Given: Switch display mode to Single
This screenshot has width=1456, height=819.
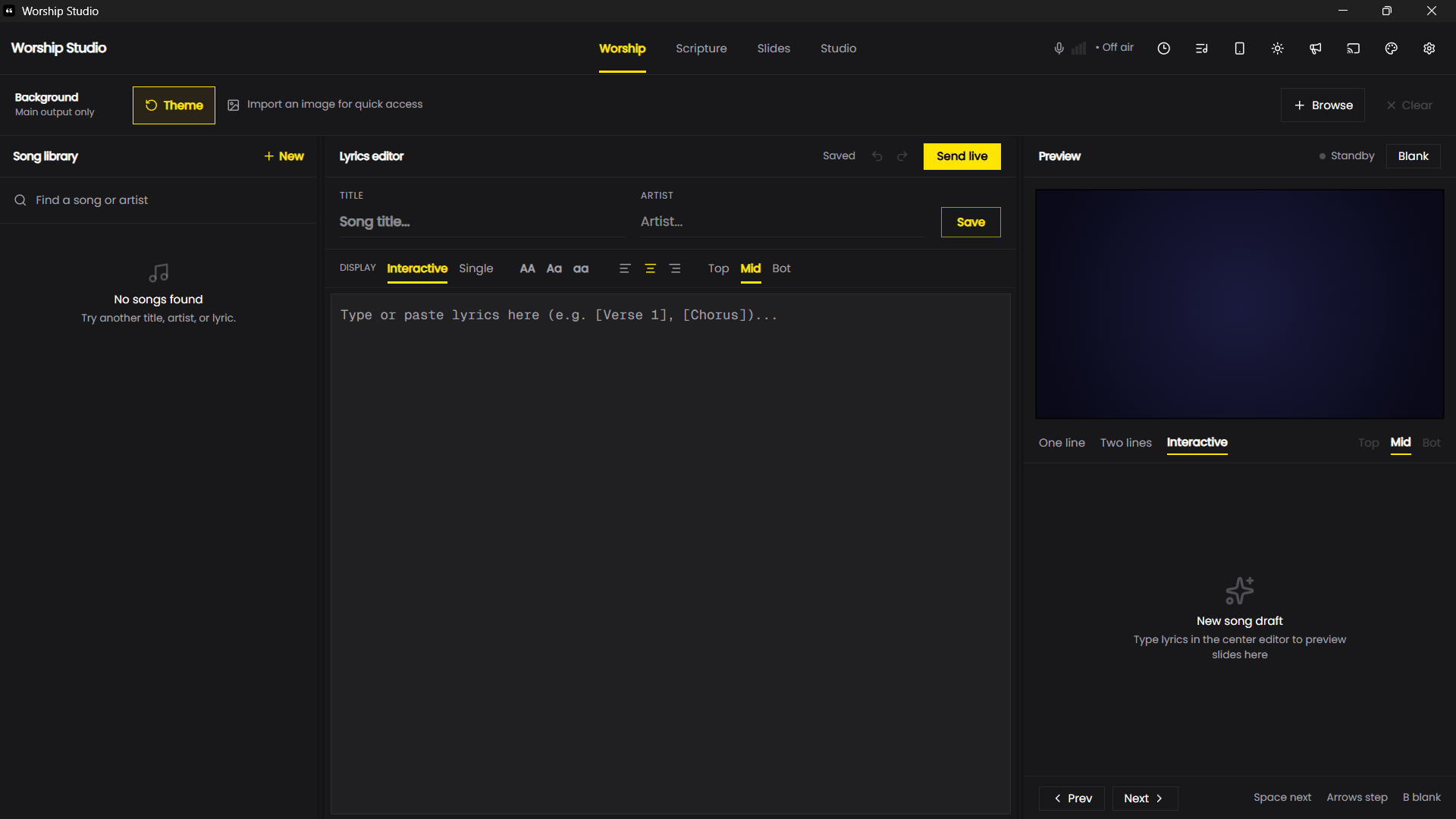Looking at the screenshot, I should [475, 268].
